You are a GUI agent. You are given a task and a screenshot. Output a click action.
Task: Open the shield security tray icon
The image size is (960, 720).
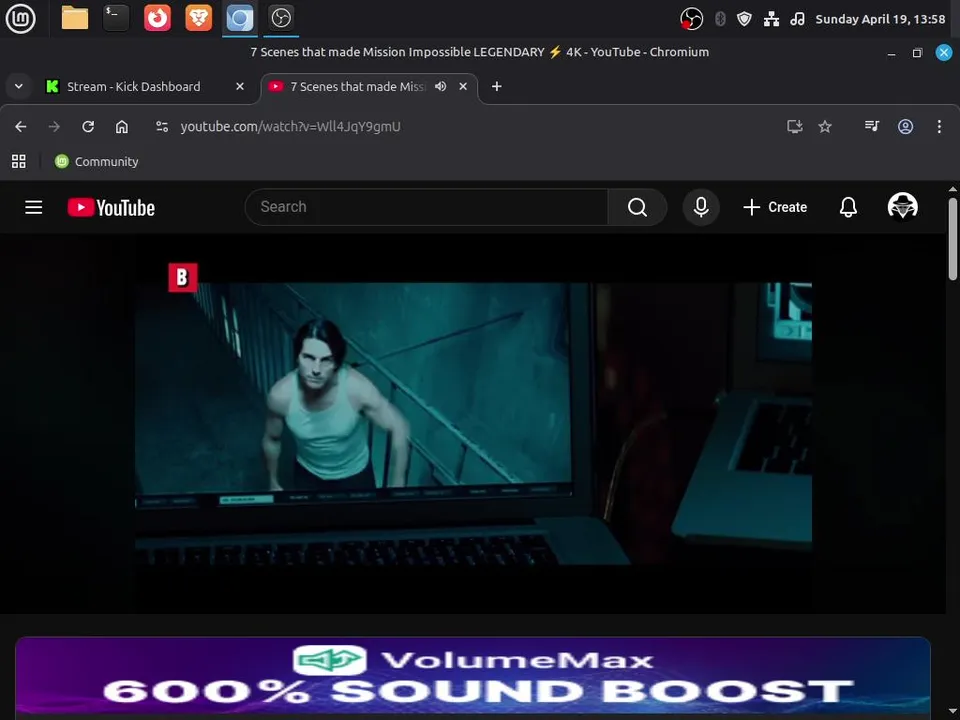click(744, 19)
